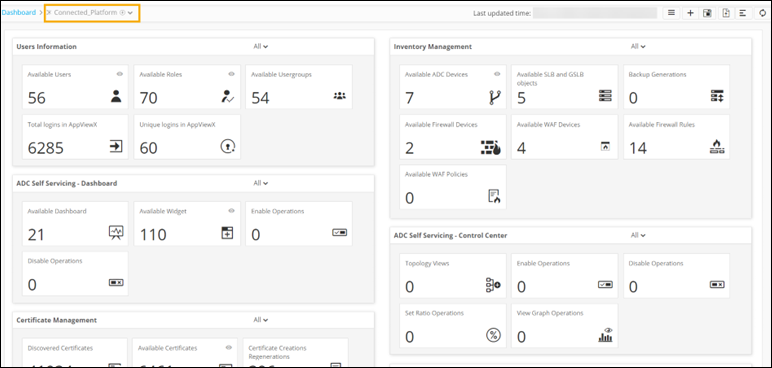Click the value 54 under Available Usergroups
This screenshot has width=772, height=368.
260,98
